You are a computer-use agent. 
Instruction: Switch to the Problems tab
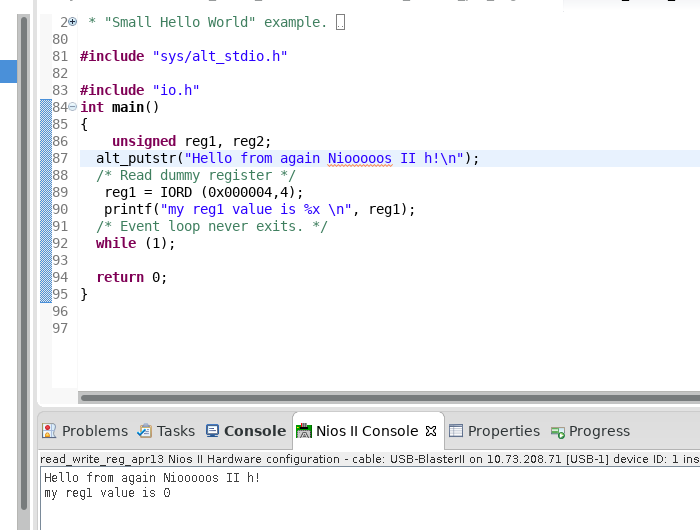pyautogui.click(x=94, y=431)
